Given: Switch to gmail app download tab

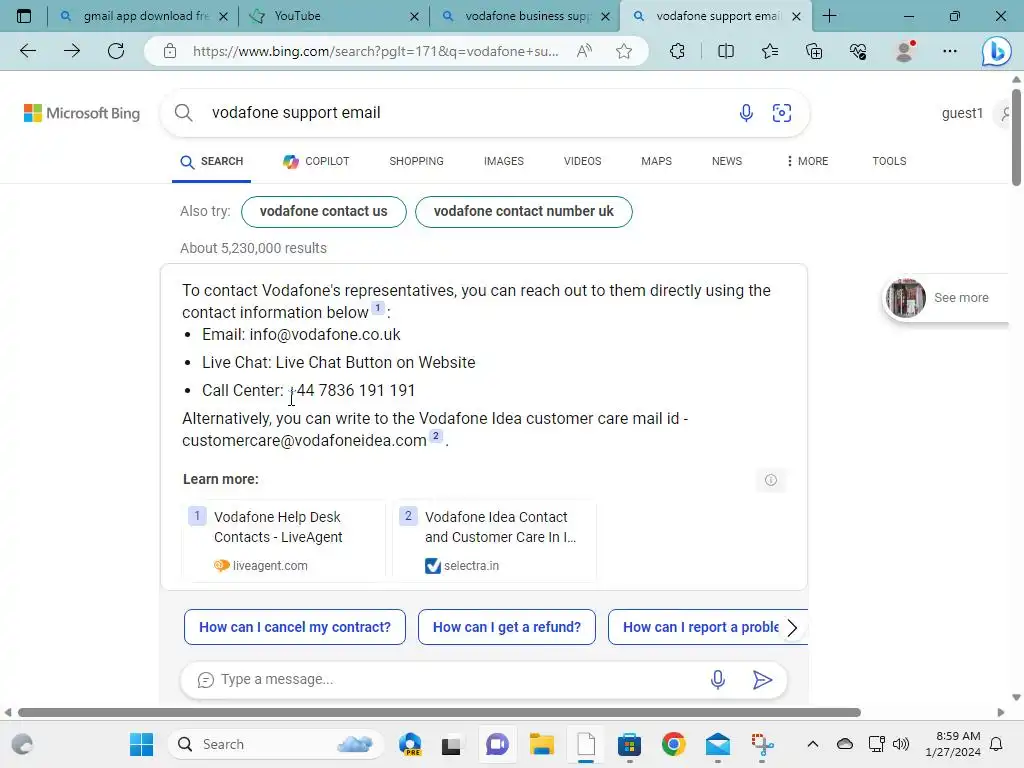Looking at the screenshot, I should [146, 16].
